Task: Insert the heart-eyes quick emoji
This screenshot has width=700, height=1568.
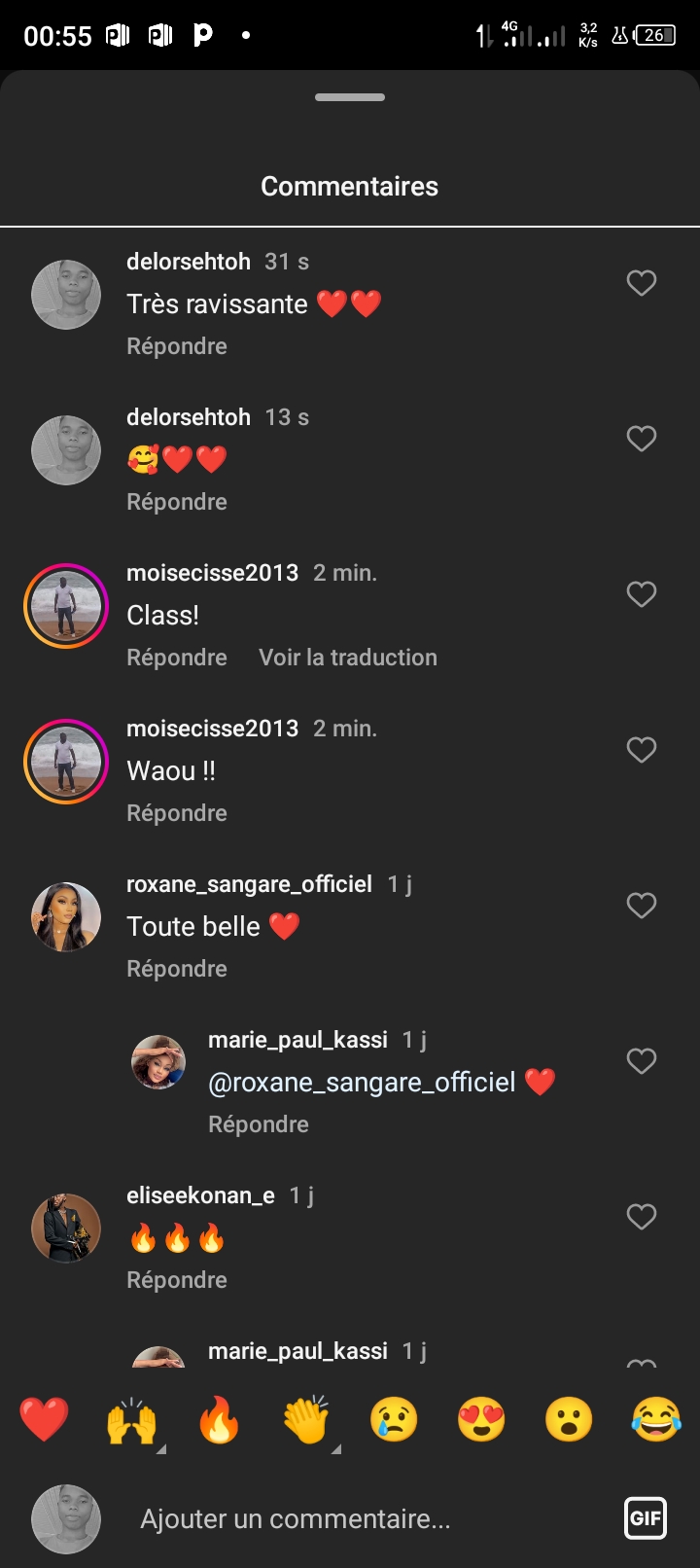Action: coord(481,1420)
